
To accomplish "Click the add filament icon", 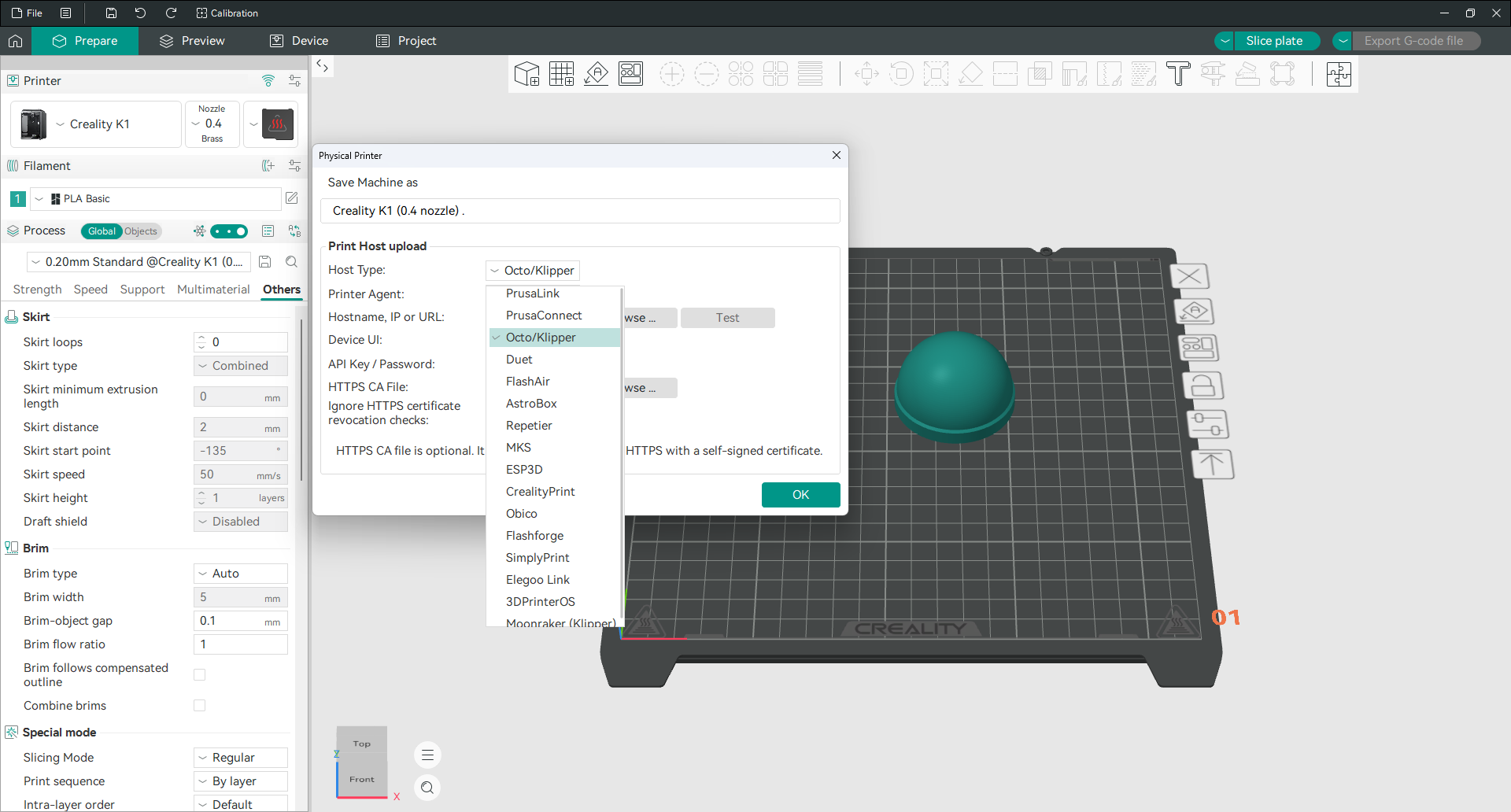I will (x=268, y=166).
